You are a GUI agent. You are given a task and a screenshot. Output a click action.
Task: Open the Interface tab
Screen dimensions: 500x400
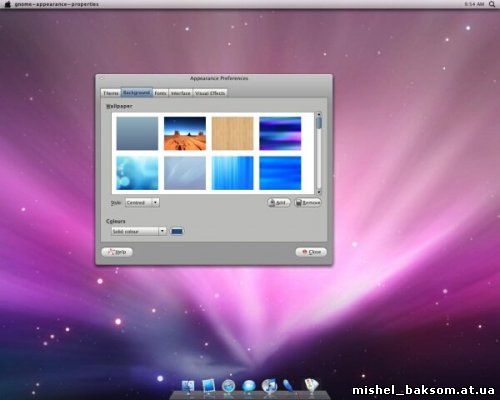click(x=180, y=93)
